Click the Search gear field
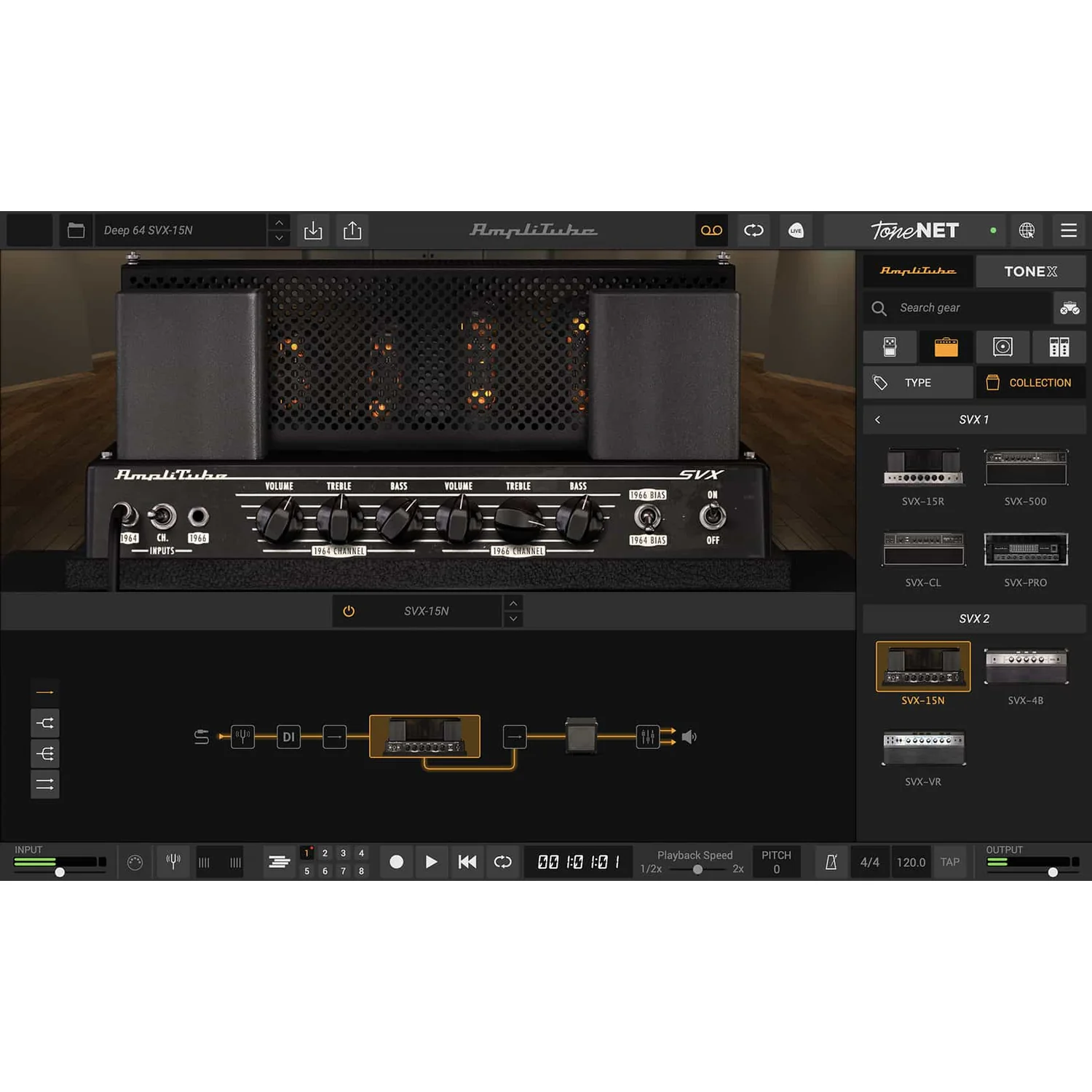 click(x=957, y=309)
